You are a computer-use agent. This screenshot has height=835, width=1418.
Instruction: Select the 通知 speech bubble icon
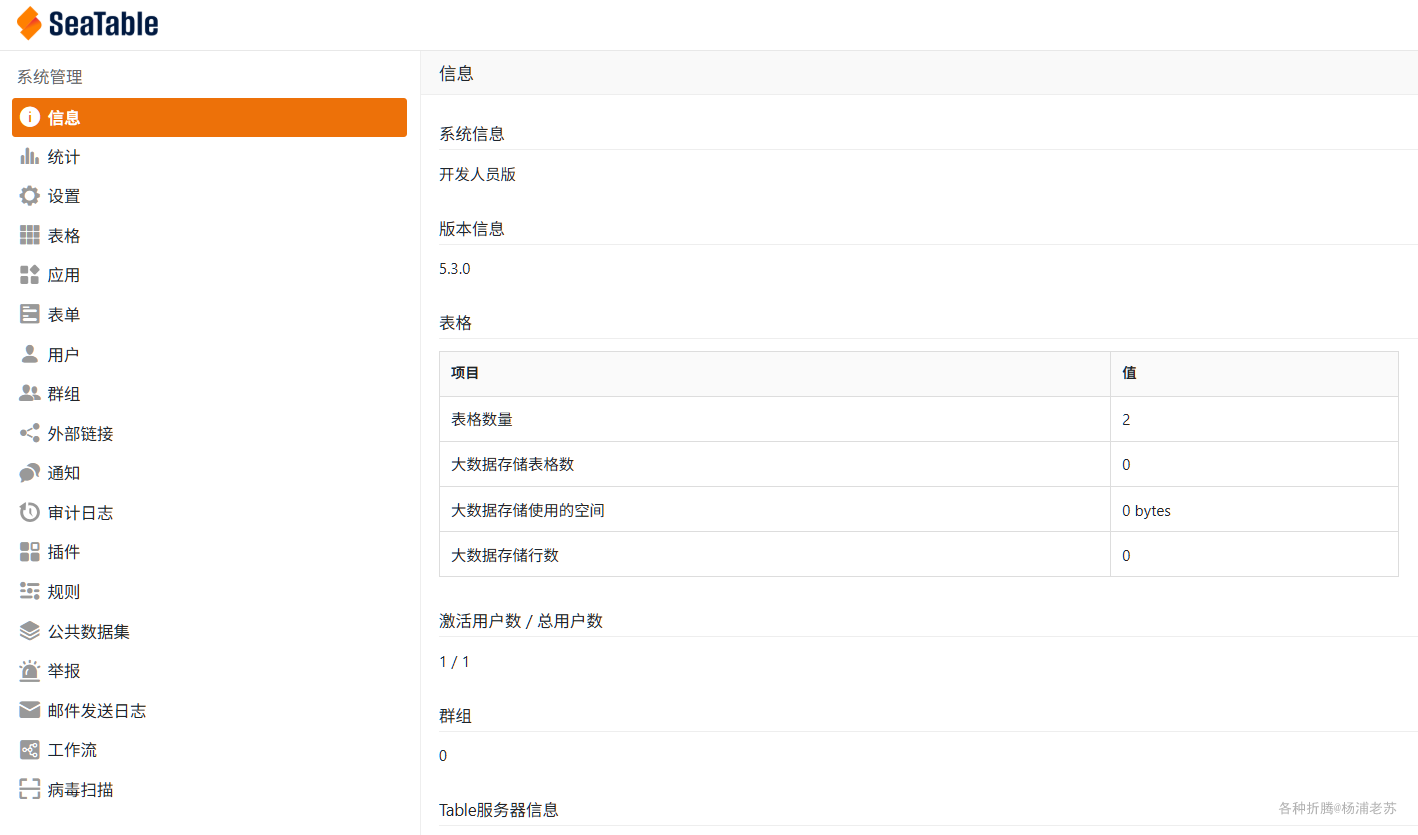click(30, 472)
